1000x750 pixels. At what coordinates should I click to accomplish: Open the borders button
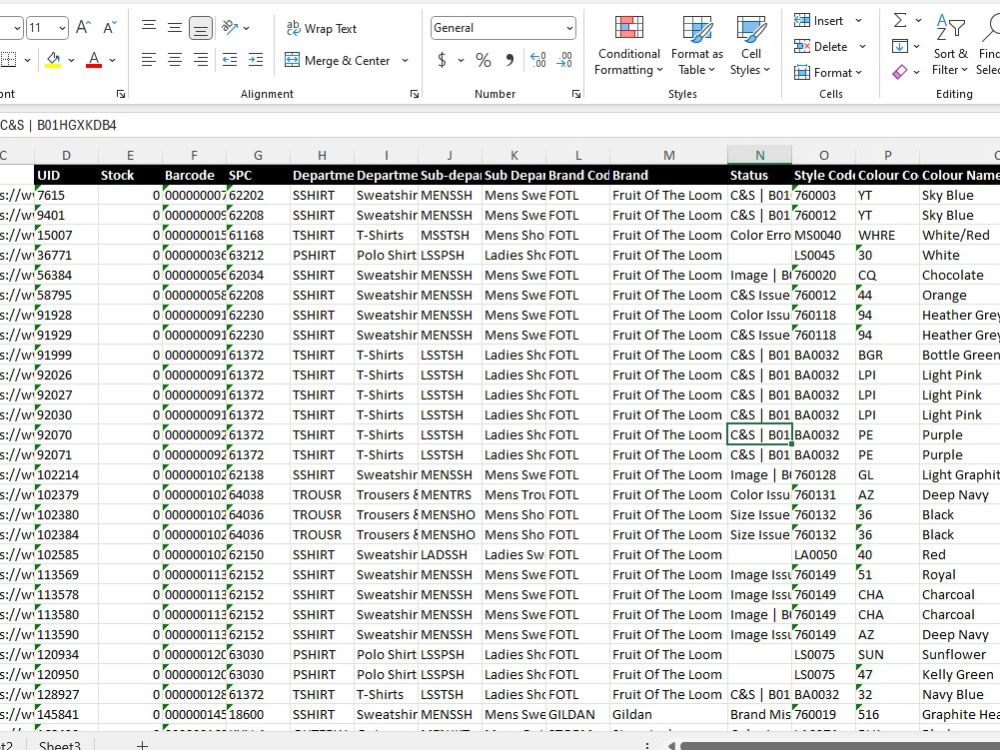pos(8,60)
